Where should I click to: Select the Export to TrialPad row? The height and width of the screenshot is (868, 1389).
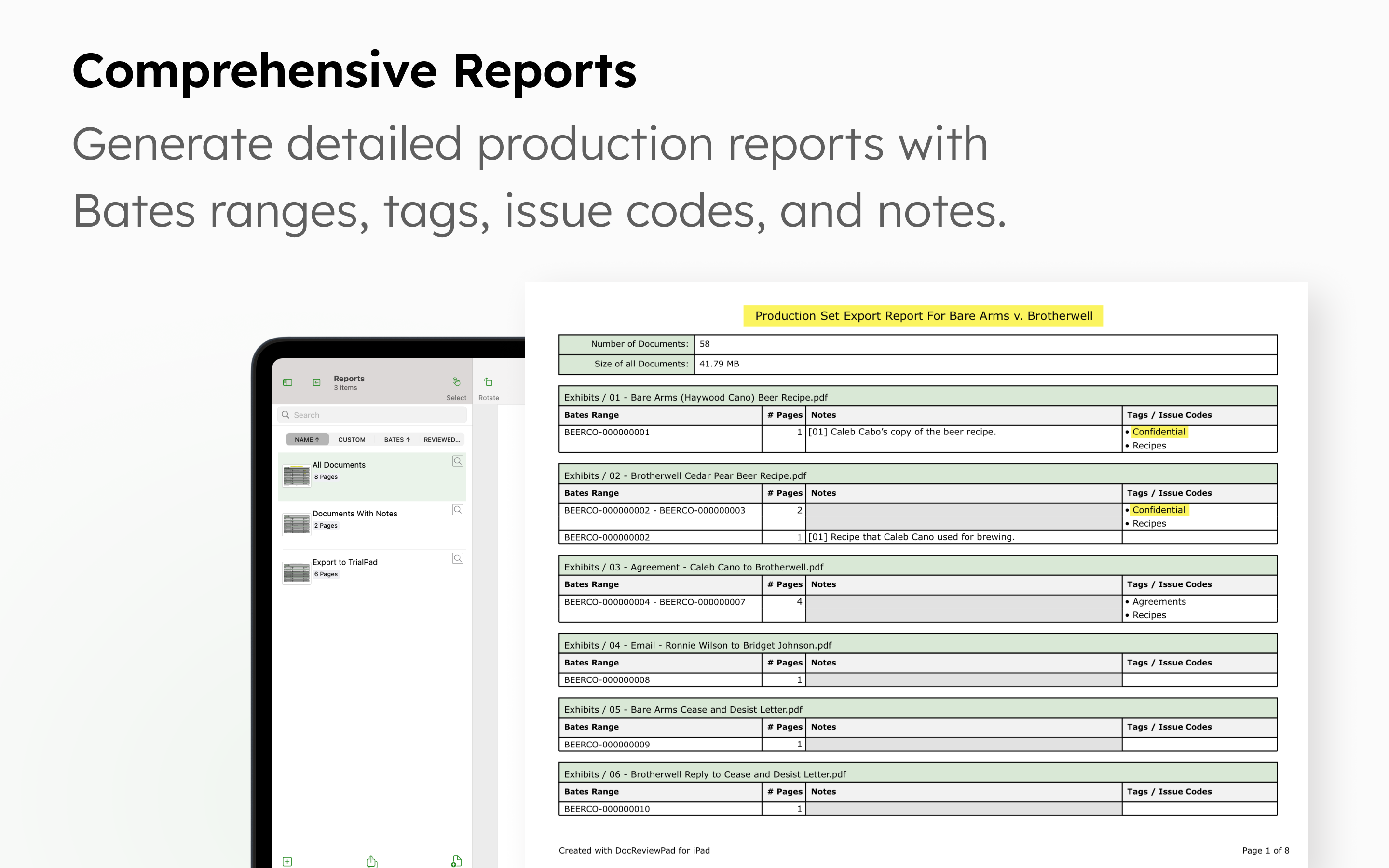coord(372,573)
